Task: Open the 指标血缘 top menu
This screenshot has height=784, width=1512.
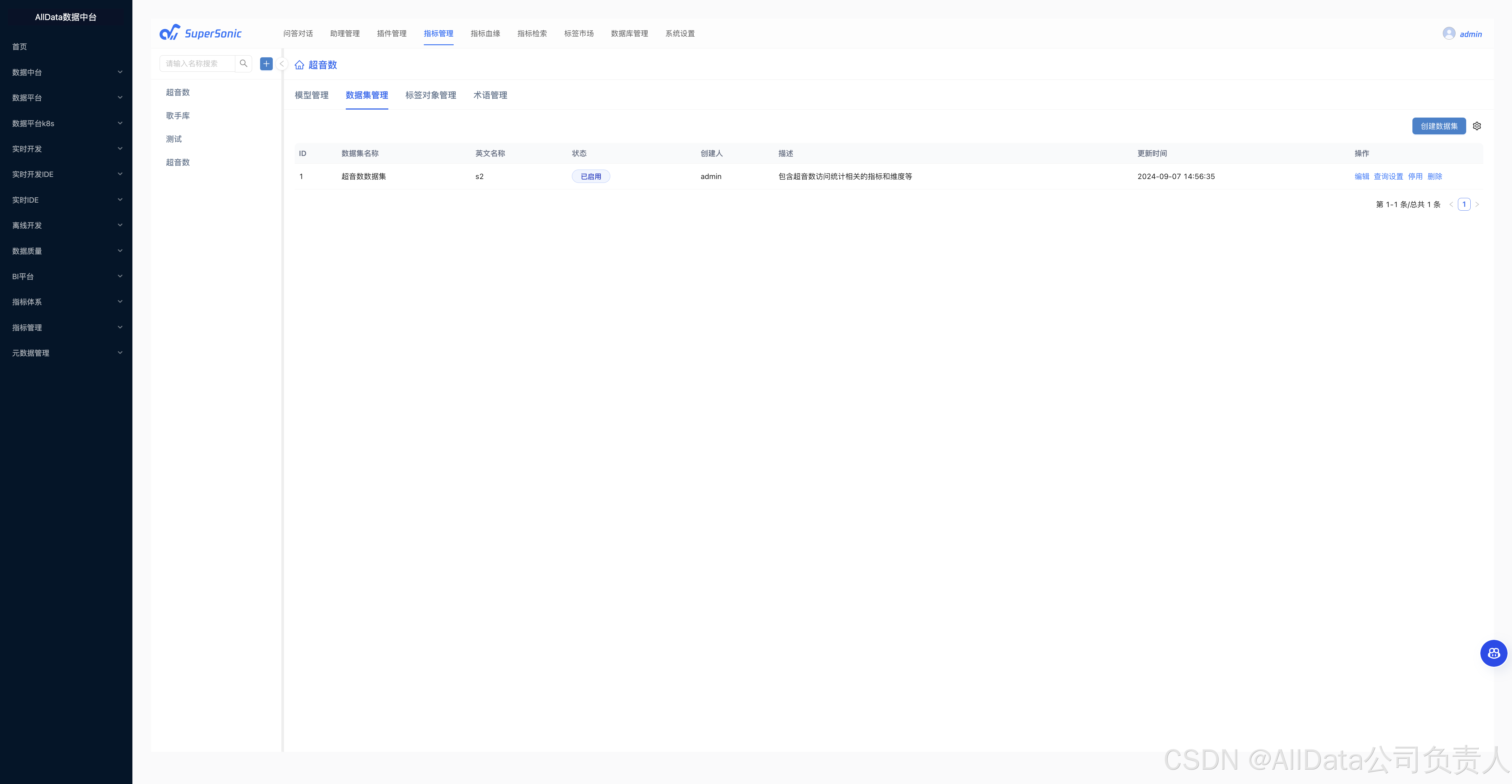Action: (485, 33)
